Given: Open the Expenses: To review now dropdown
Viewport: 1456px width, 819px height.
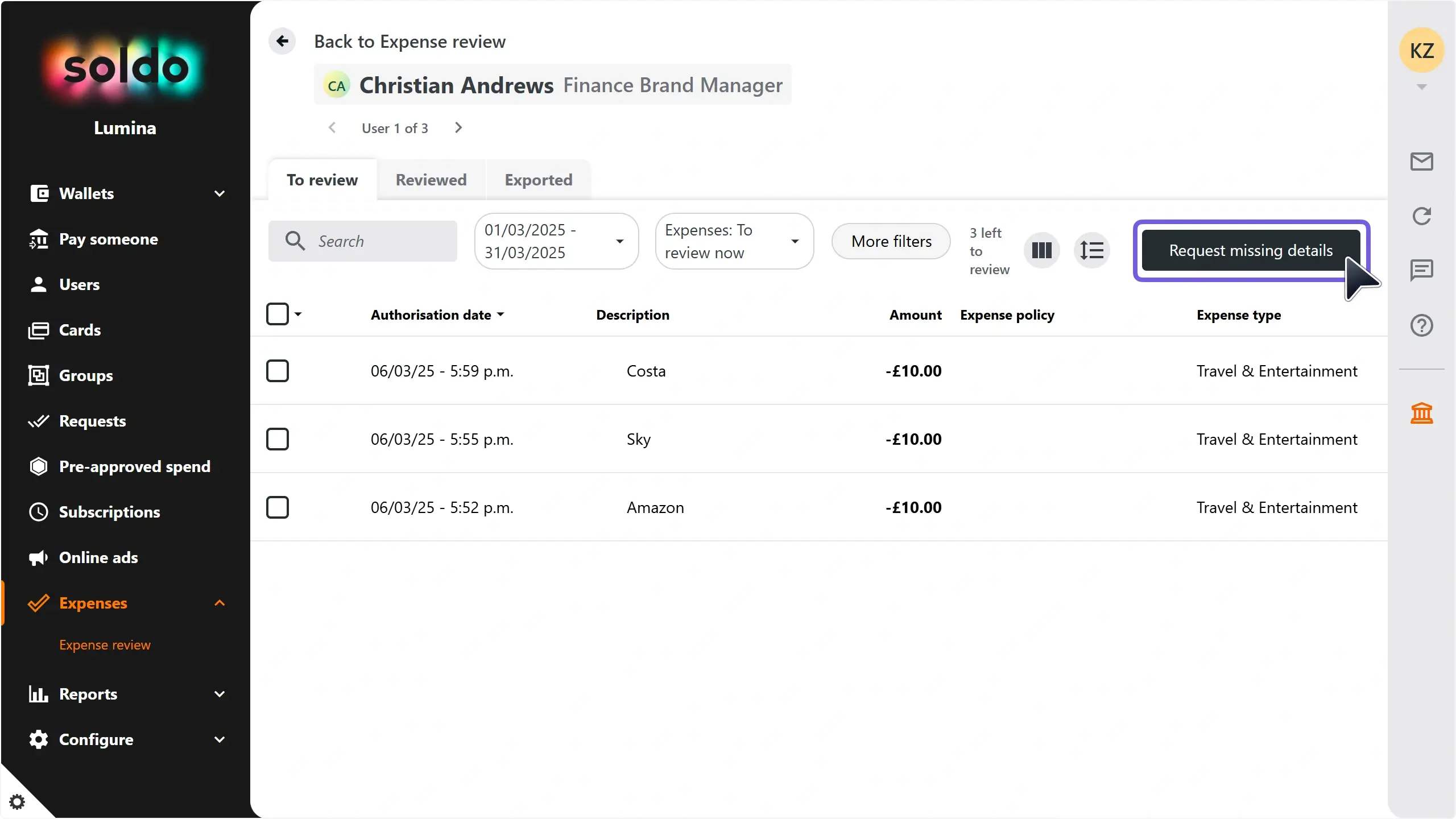Looking at the screenshot, I should tap(735, 241).
